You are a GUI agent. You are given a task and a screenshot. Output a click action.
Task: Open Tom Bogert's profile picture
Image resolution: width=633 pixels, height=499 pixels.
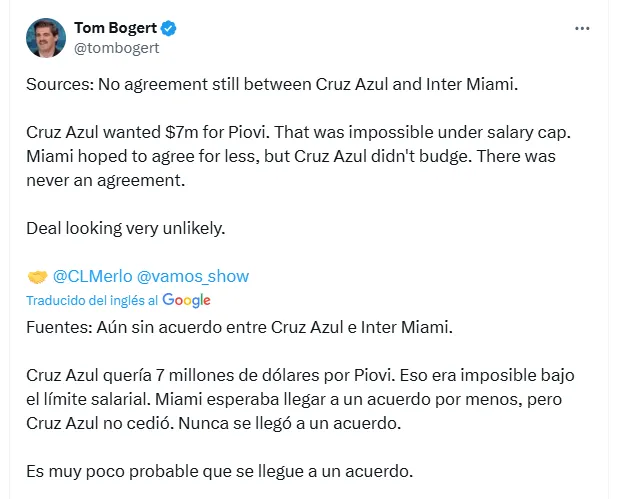point(46,38)
